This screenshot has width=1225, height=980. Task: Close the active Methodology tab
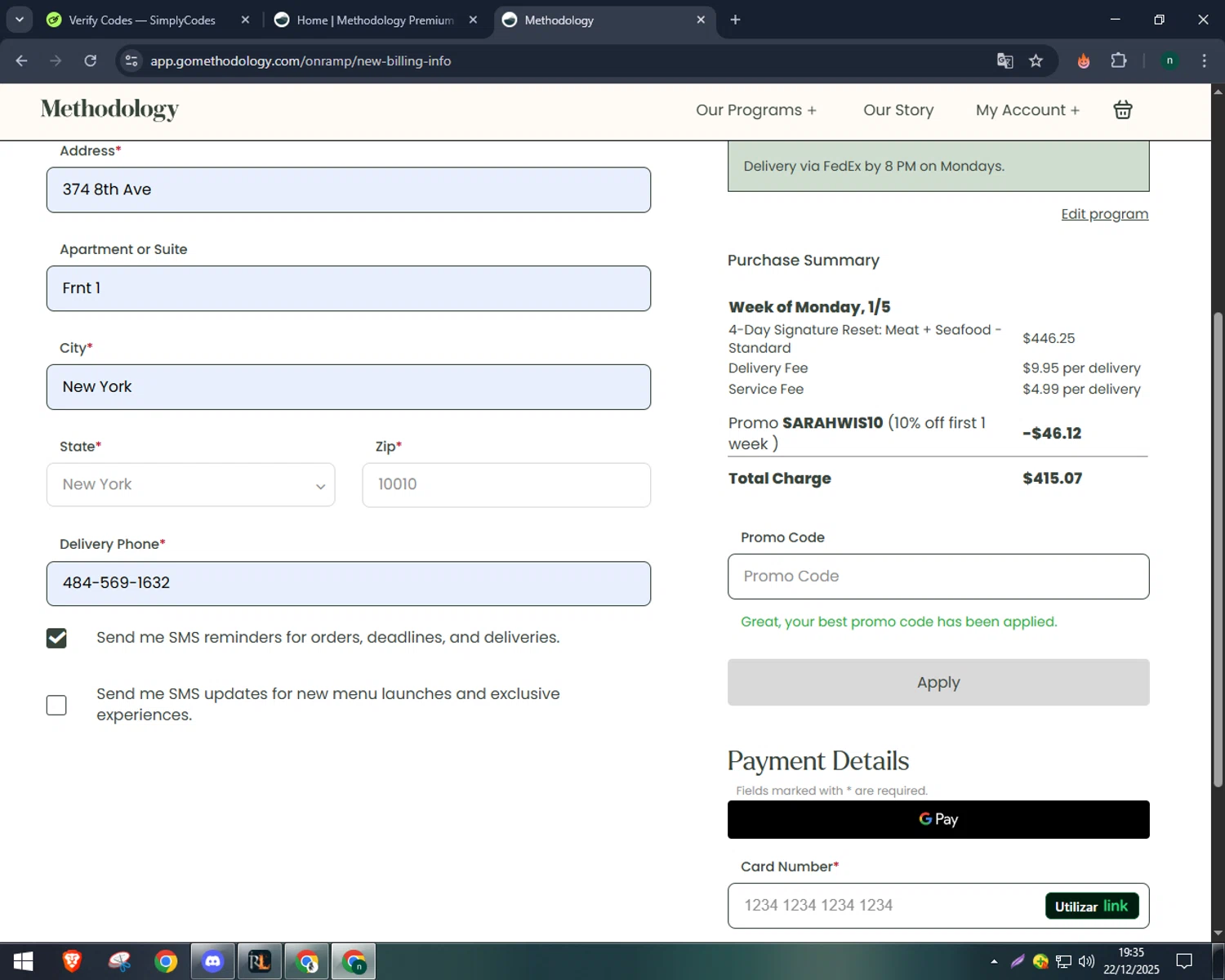tap(701, 20)
